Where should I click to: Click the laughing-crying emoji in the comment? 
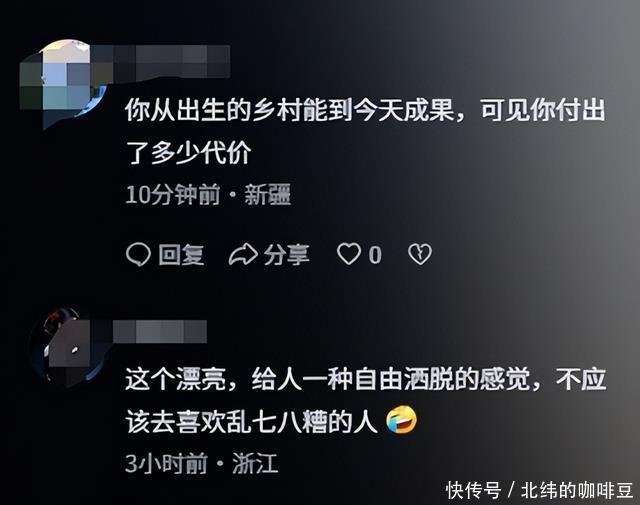402,420
